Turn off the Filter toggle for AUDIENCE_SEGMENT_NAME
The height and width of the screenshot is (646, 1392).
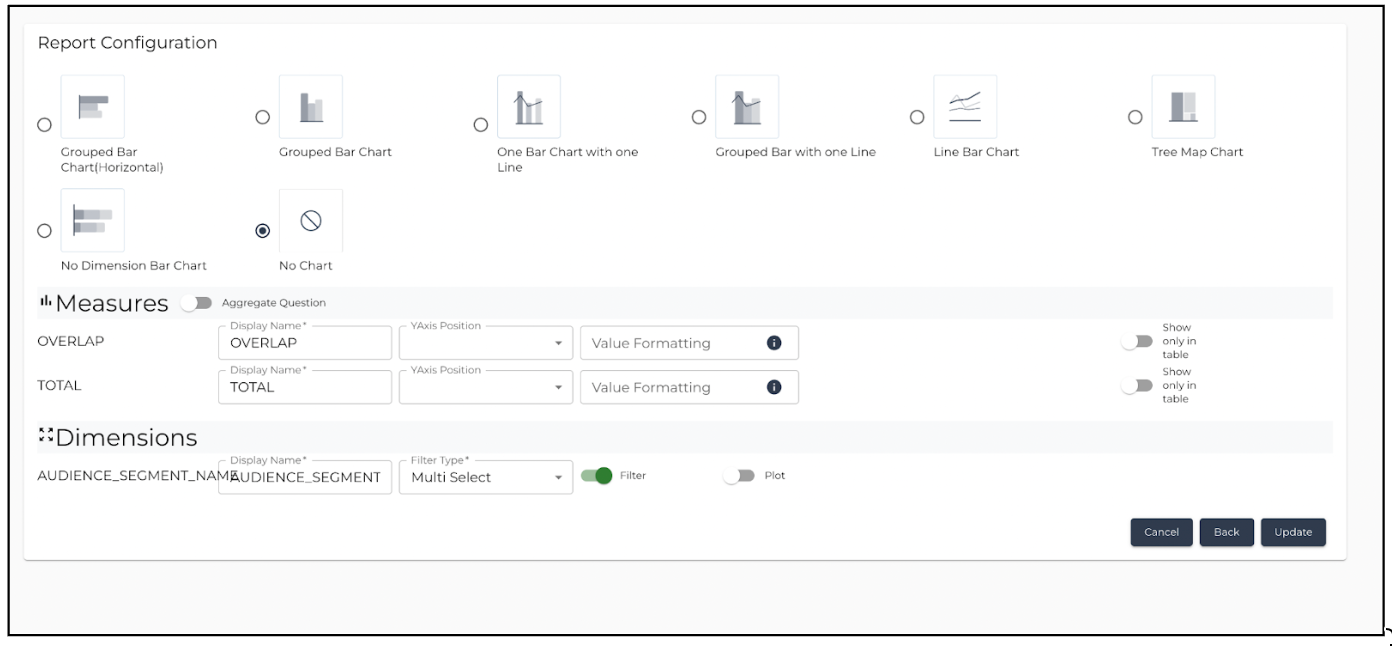pyautogui.click(x=597, y=476)
